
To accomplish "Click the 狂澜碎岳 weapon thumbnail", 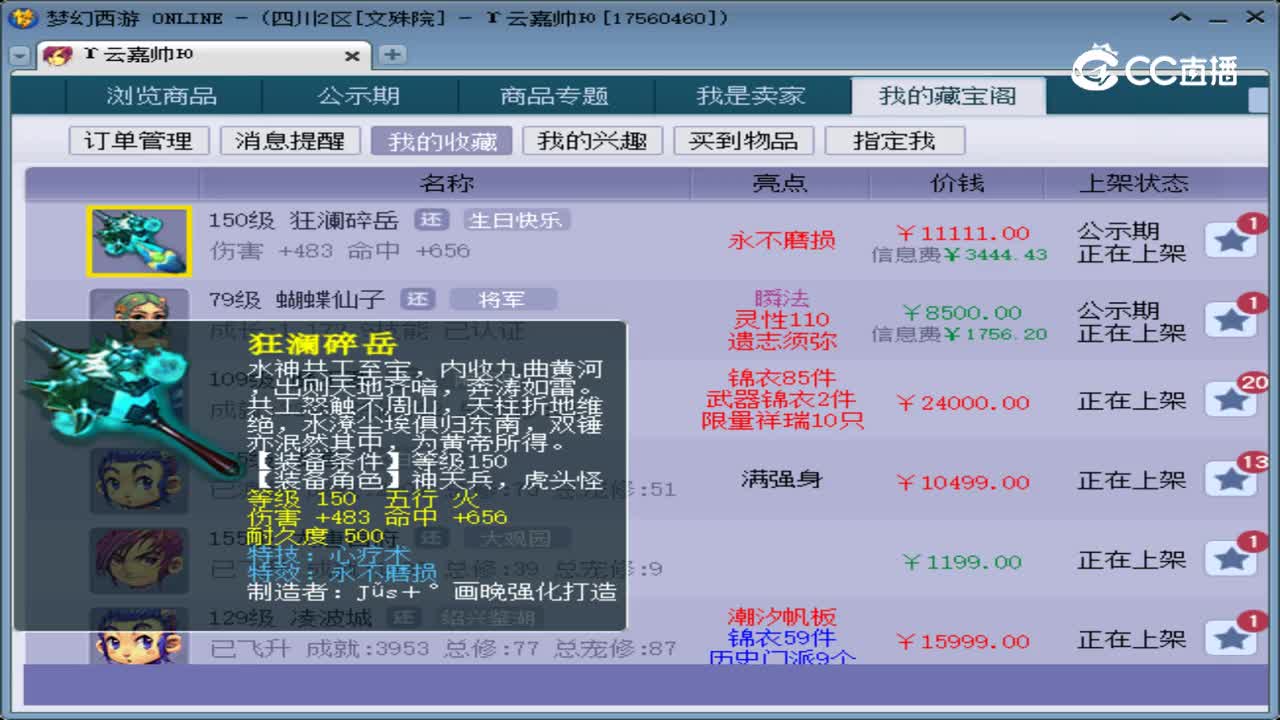I will [138, 241].
